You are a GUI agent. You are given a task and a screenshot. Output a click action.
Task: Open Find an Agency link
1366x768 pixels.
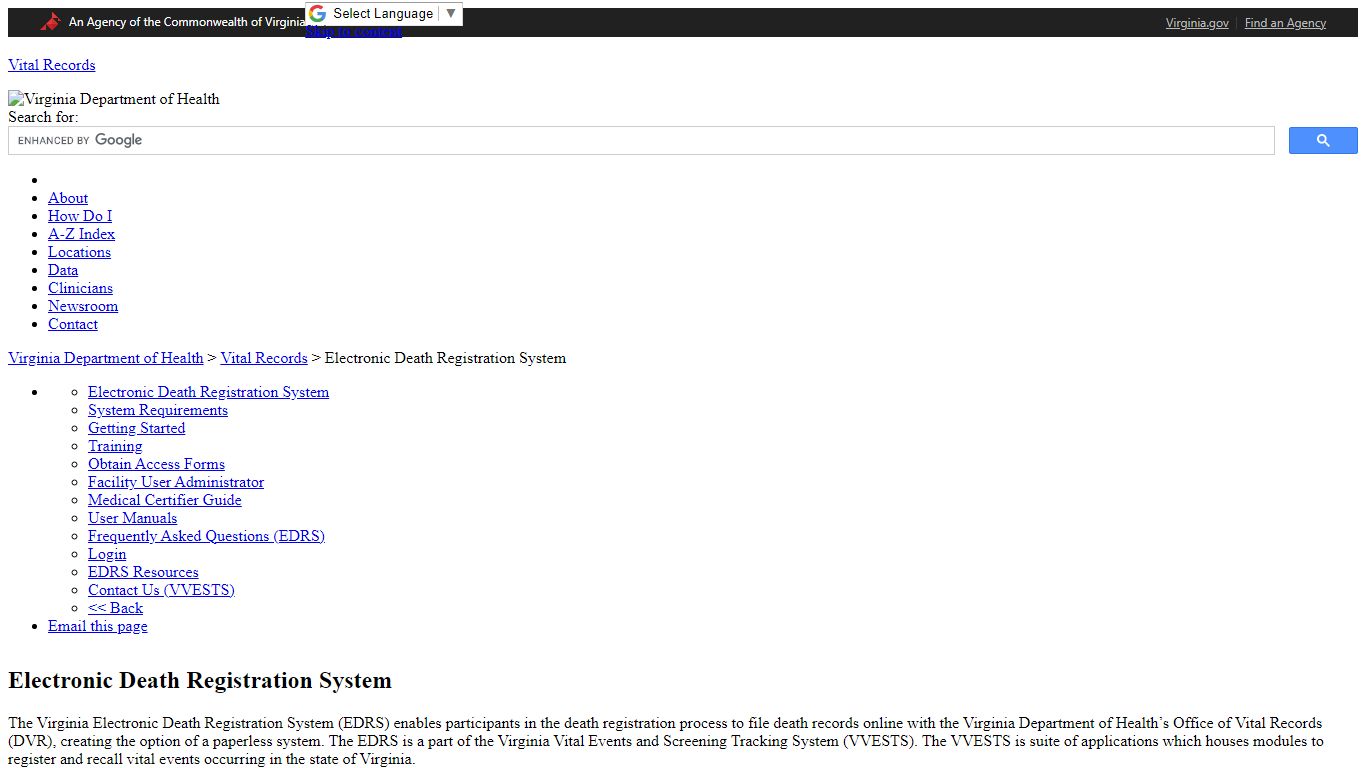point(1285,23)
